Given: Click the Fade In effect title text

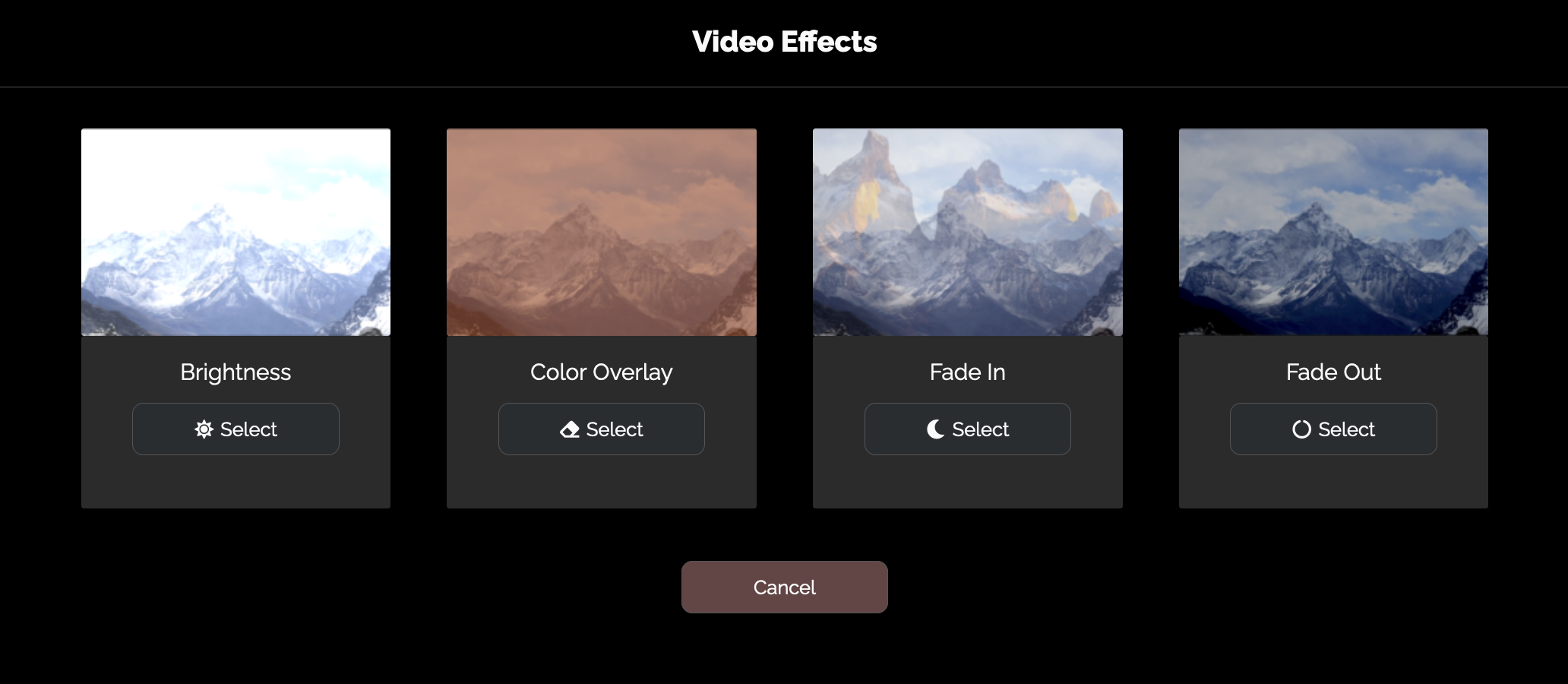Looking at the screenshot, I should click(968, 372).
